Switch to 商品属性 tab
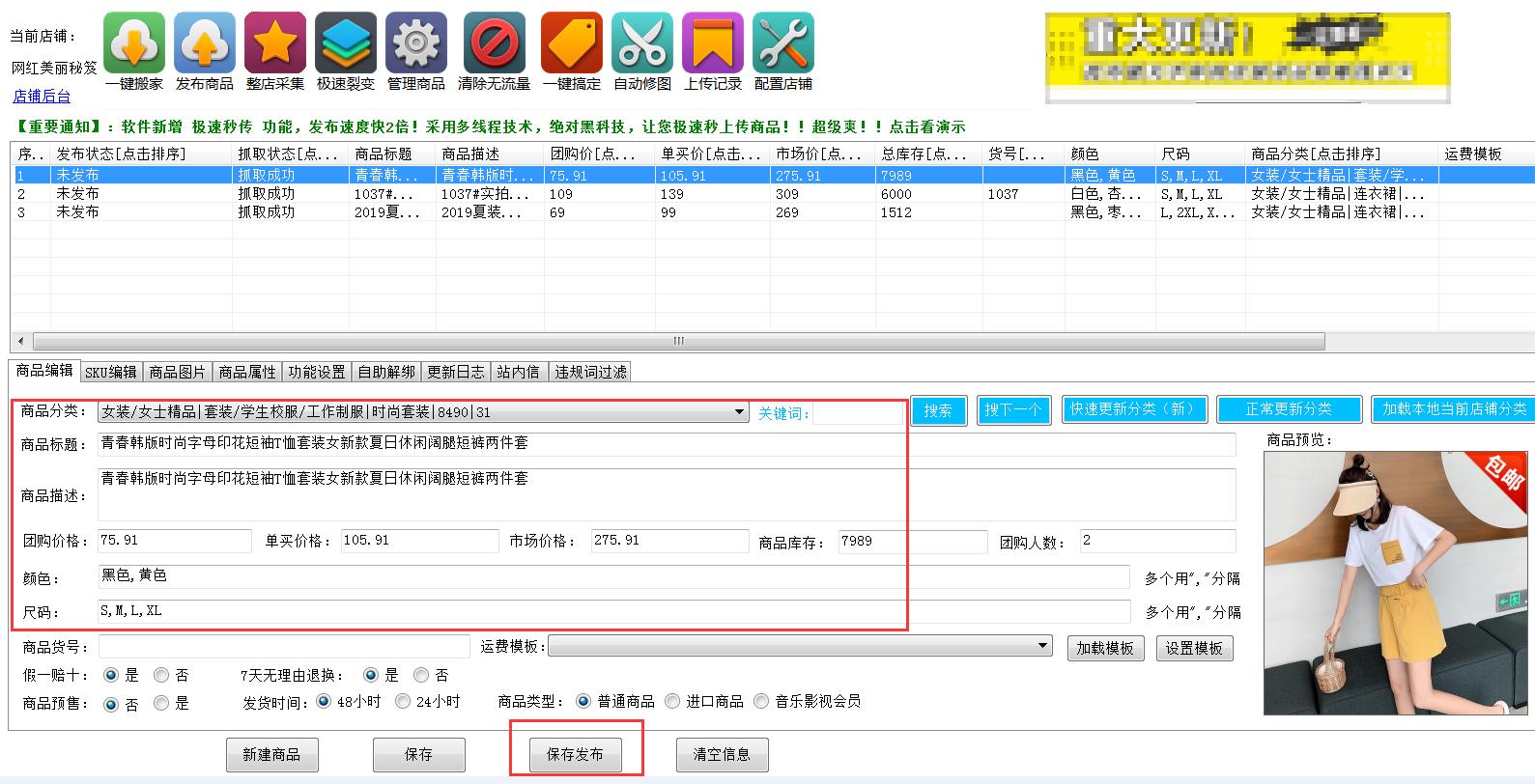The height and width of the screenshot is (784, 1535). click(247, 372)
